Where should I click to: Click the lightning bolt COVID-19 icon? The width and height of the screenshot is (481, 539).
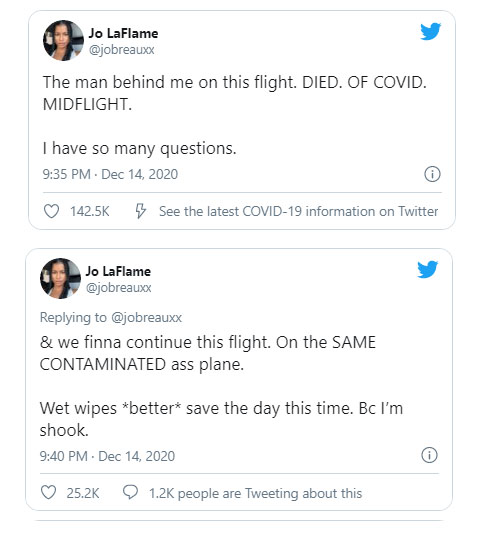[x=140, y=211]
